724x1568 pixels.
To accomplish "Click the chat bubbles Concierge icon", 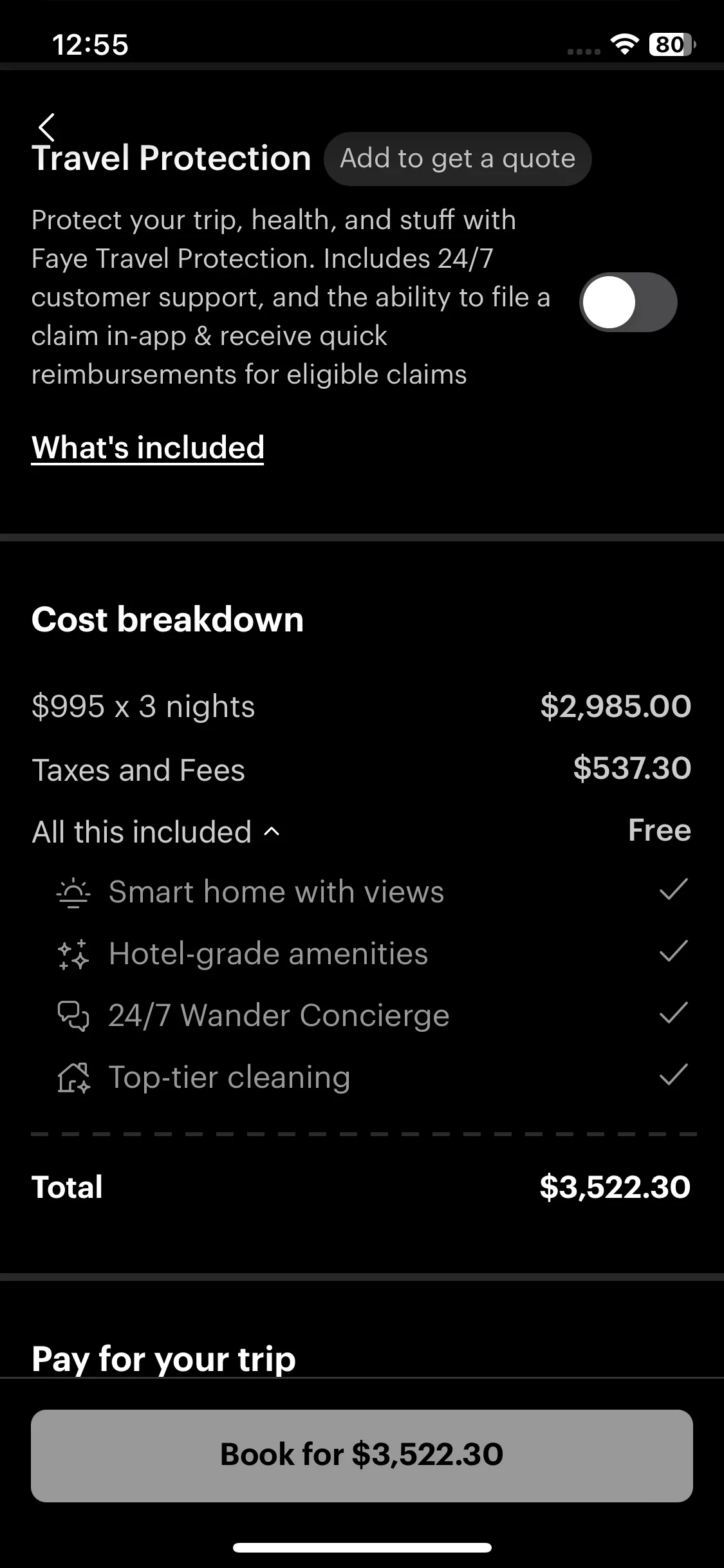I will (73, 1016).
